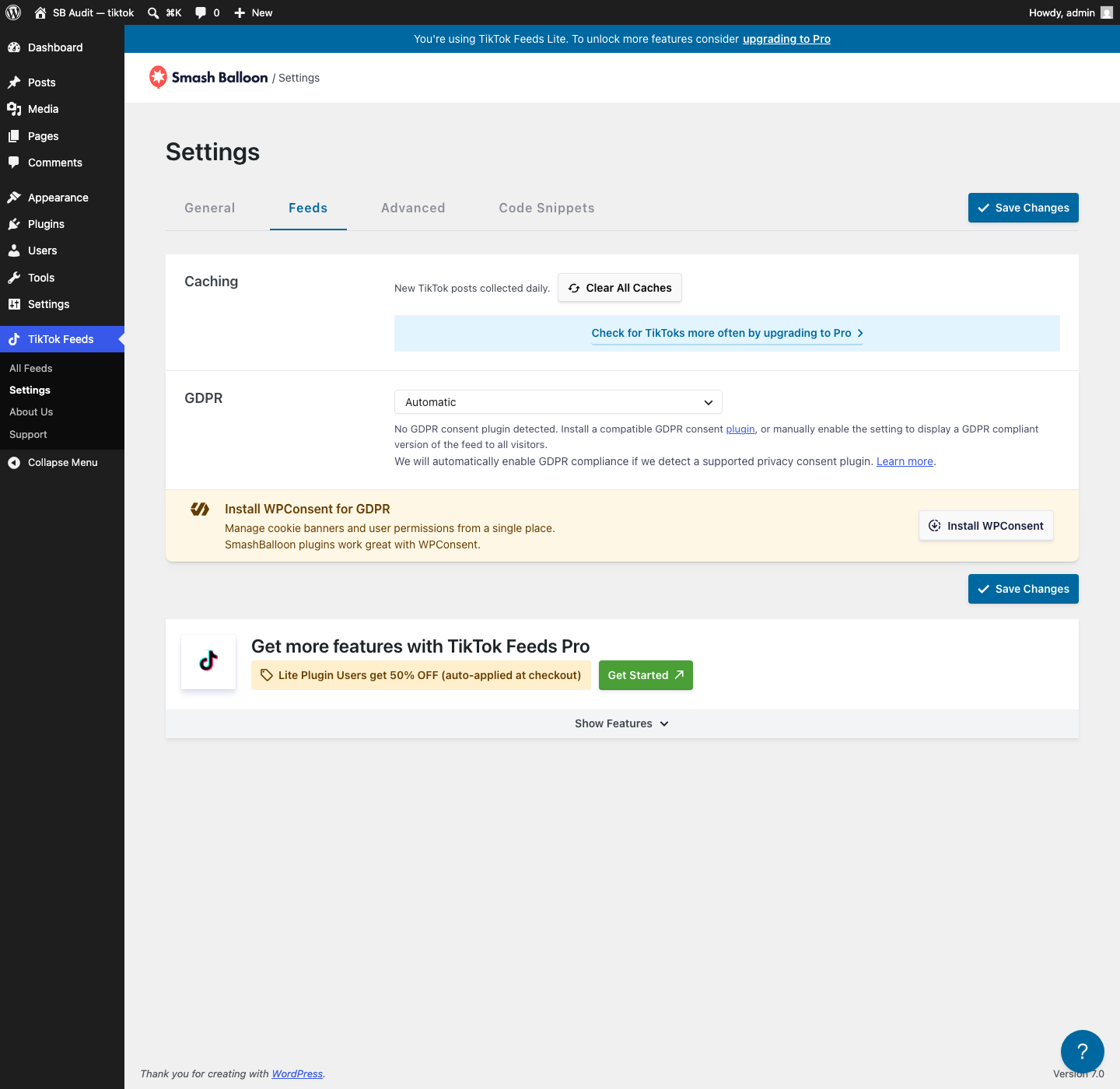Expand Show Features section
Screen dimensions: 1120x1089
pyautogui.click(x=622, y=723)
